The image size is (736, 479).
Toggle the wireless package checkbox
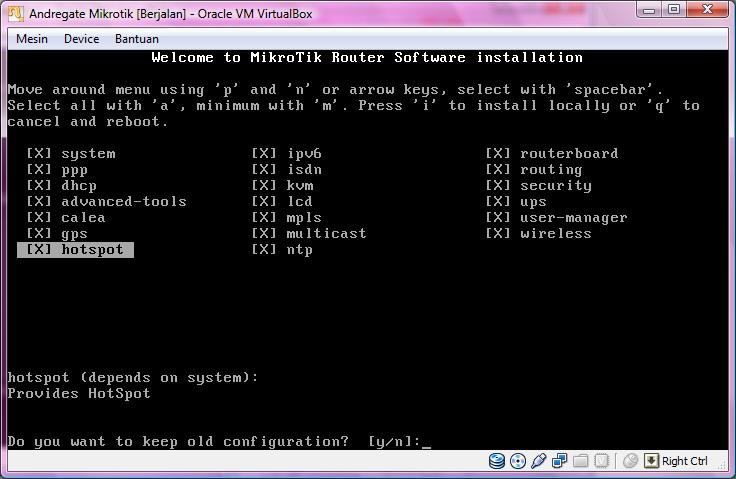(498, 233)
